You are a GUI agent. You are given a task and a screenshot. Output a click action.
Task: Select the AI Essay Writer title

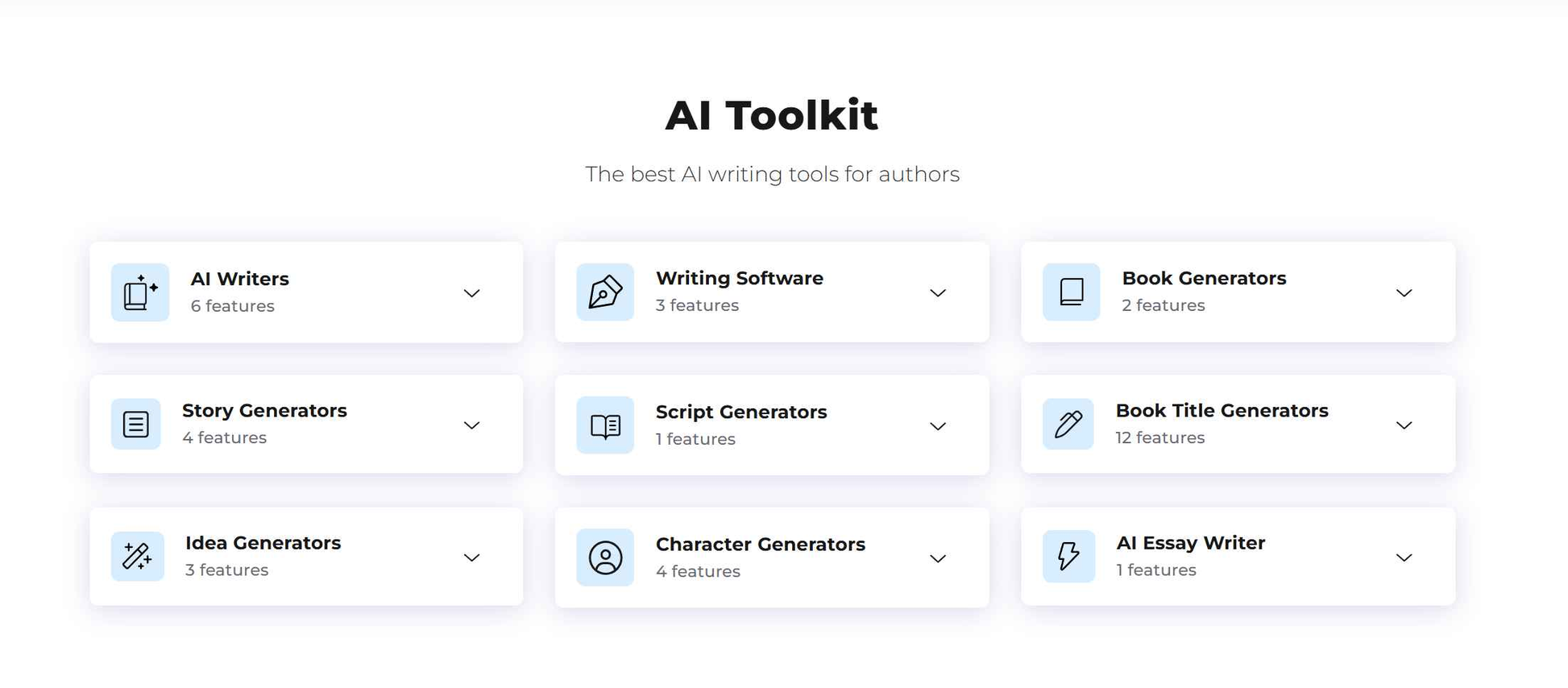tap(1190, 543)
